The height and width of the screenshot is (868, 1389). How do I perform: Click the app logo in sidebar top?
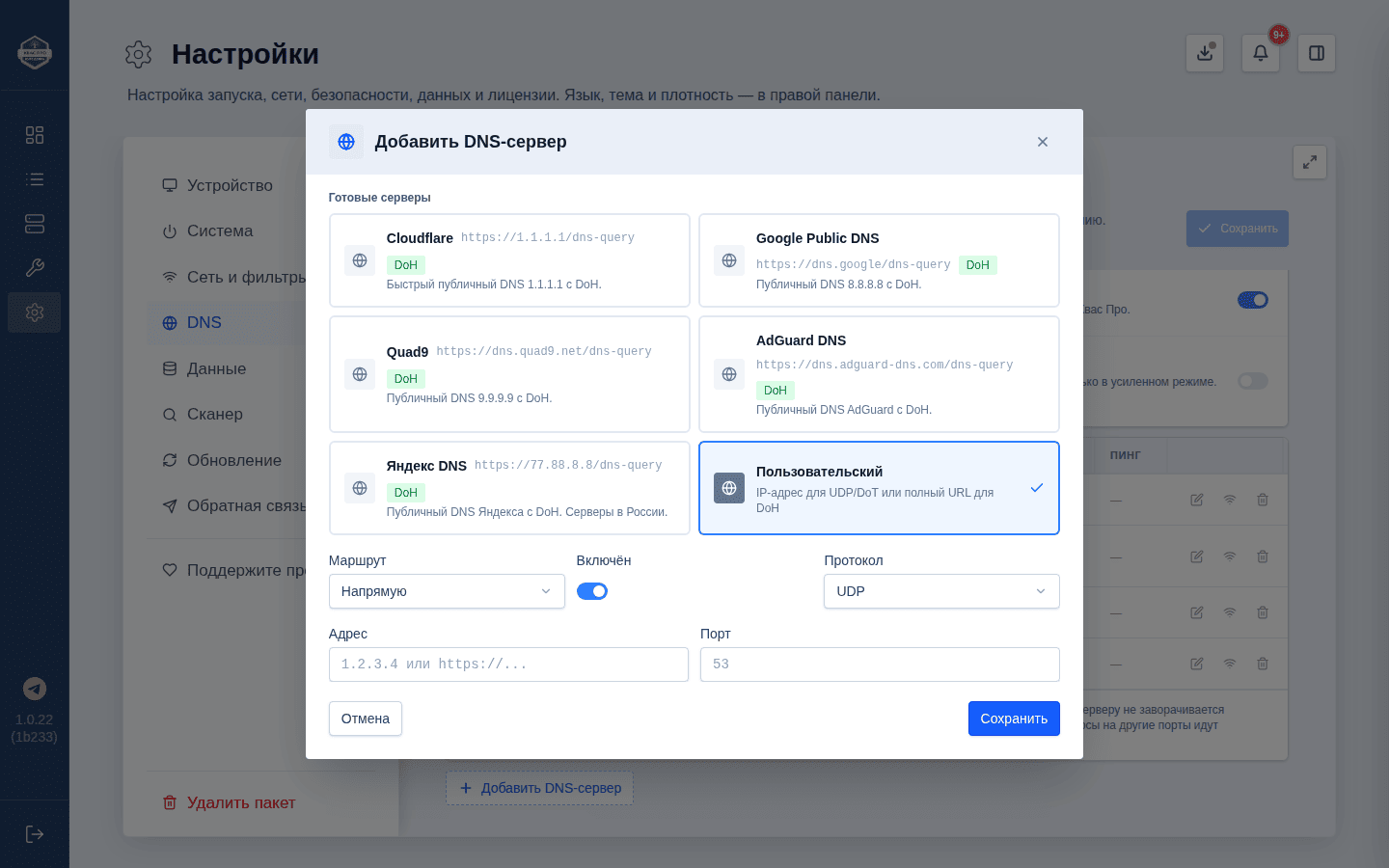click(35, 52)
